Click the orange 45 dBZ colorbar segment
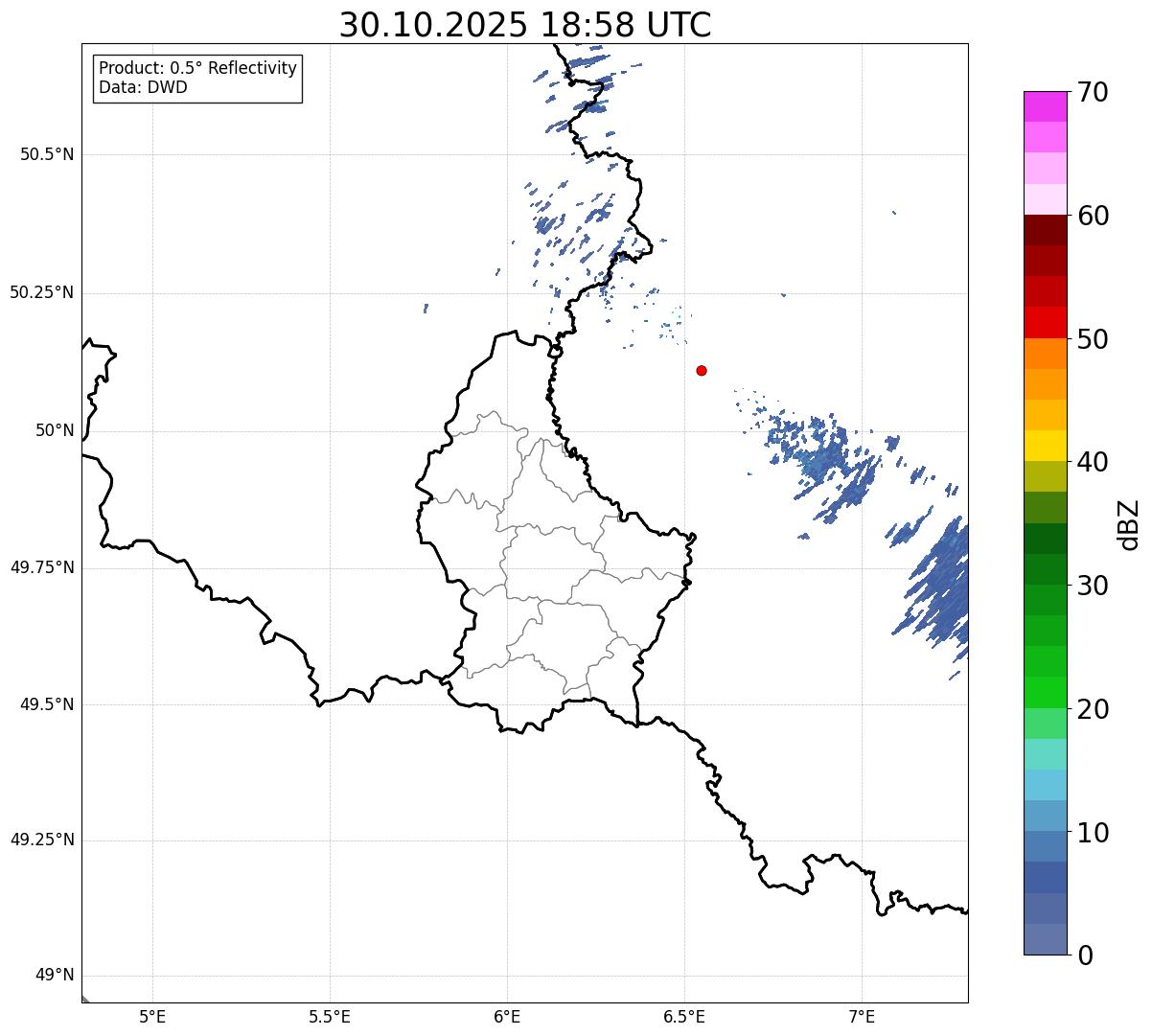Image resolution: width=1152 pixels, height=1036 pixels. (x=1045, y=384)
